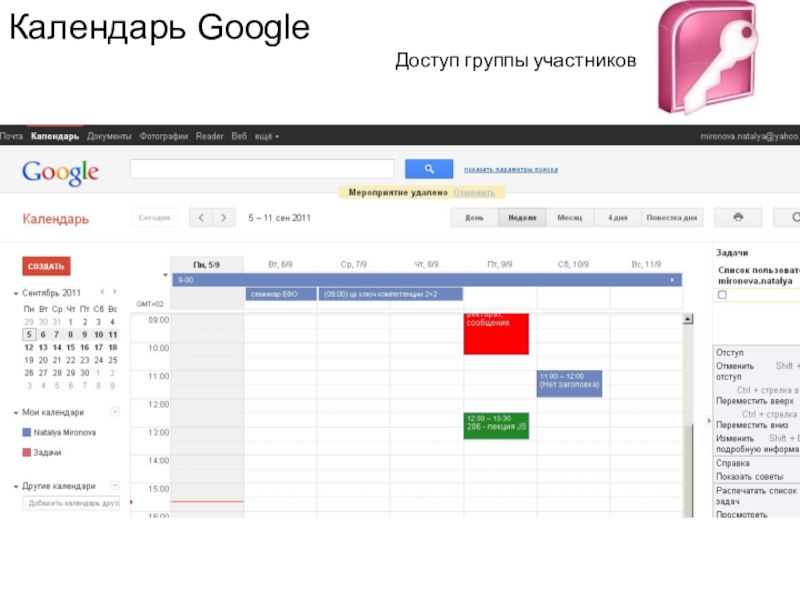Click arrow at end of 9-00 all-day event
Viewport: 800px width, 600px height.
pos(672,280)
